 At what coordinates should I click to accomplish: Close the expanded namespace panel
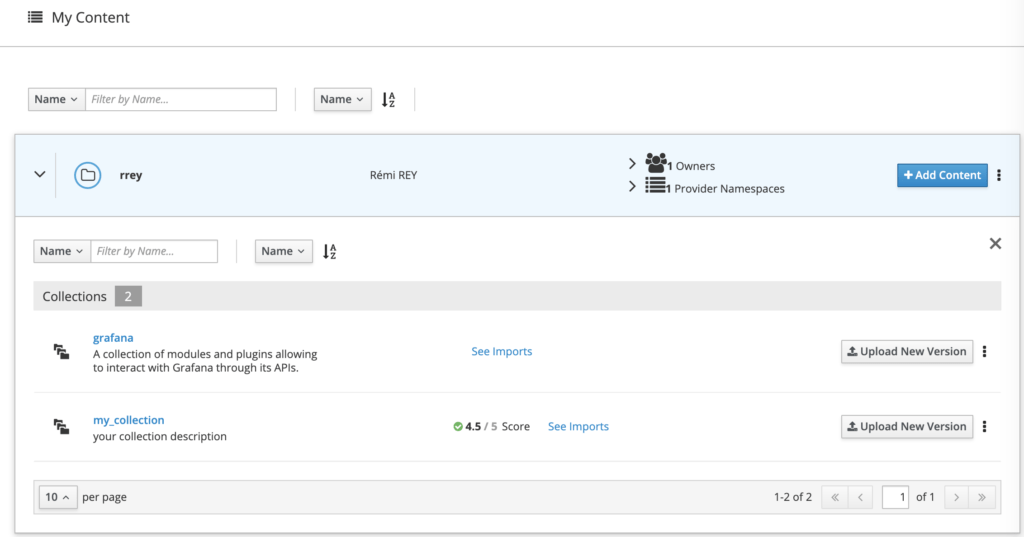tap(995, 243)
